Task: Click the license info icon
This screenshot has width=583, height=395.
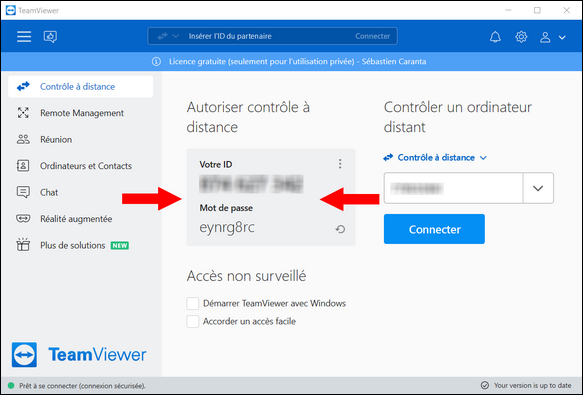Action: click(157, 61)
